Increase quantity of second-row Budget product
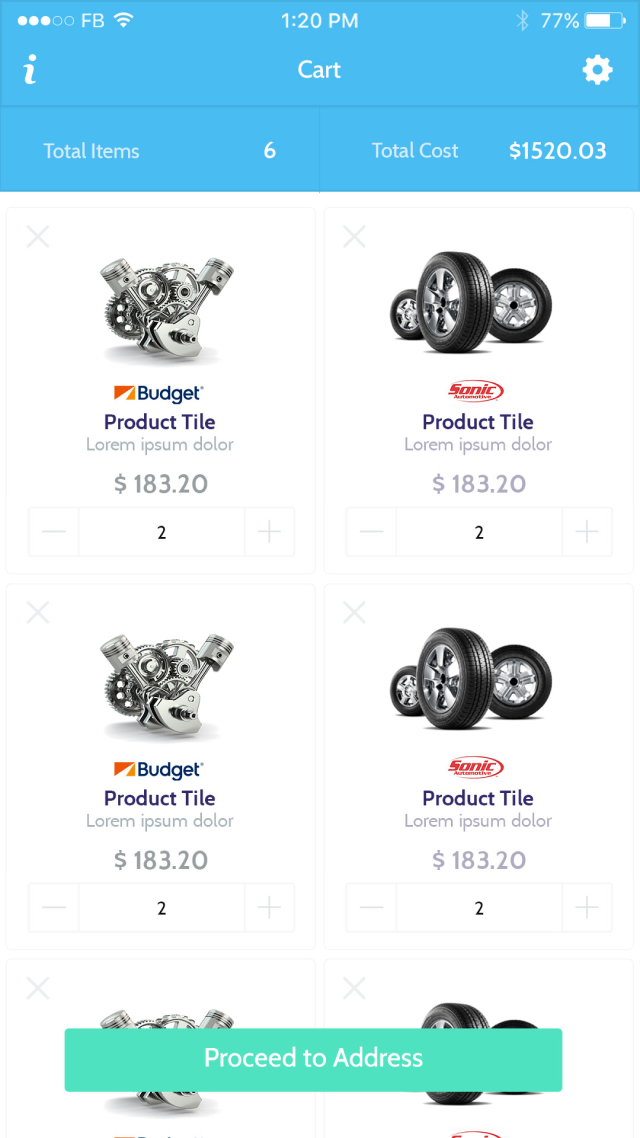The image size is (640, 1138). (269, 908)
